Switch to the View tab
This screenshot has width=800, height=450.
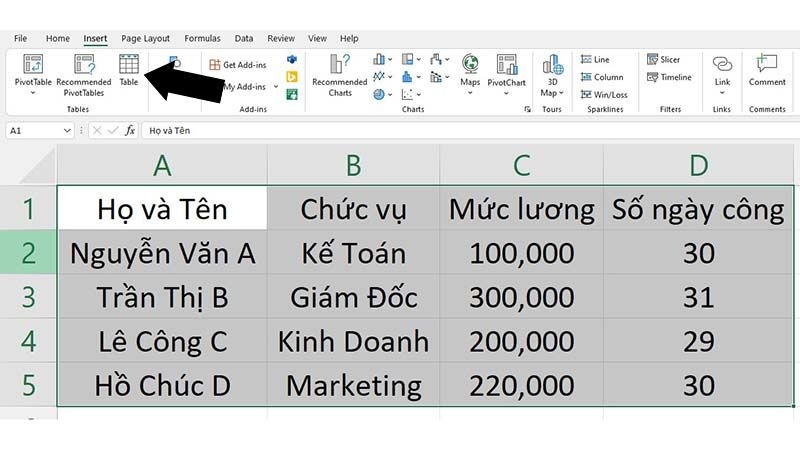point(317,38)
